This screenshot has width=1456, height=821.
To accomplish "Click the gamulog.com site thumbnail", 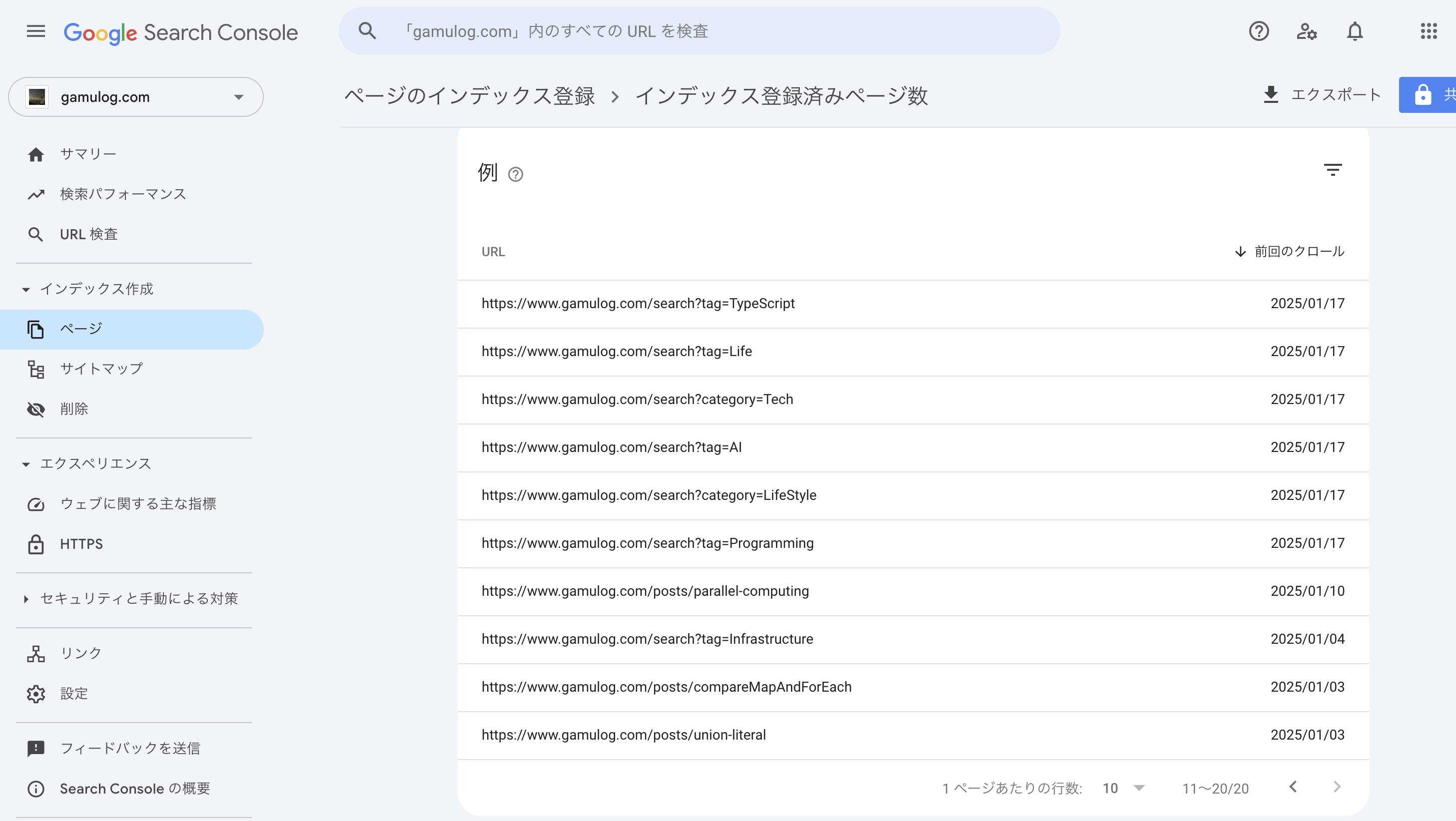I will pos(37,96).
